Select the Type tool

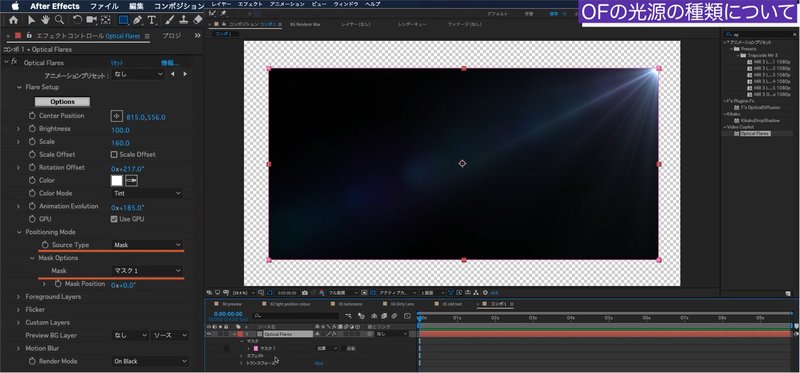(152, 20)
